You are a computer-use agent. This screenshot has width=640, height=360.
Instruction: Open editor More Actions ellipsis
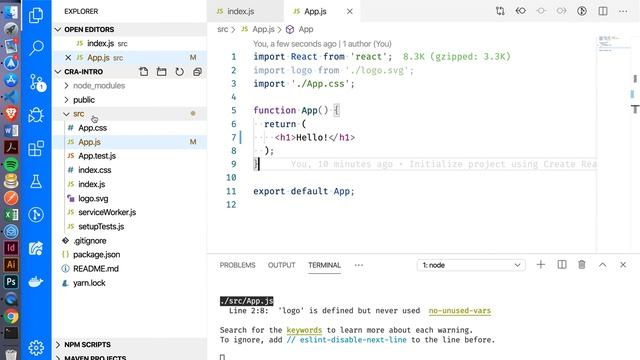623,11
